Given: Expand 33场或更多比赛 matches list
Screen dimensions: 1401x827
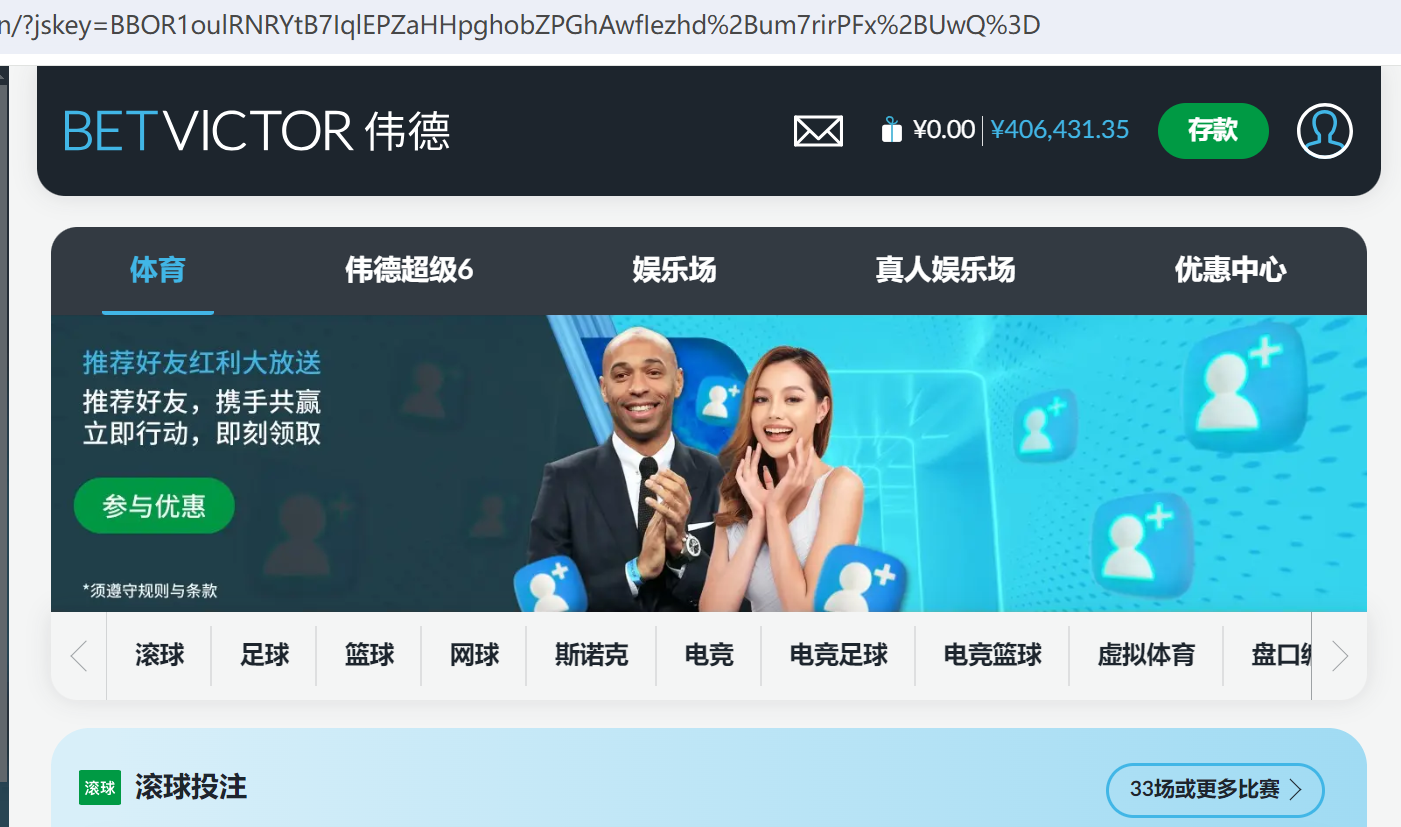Looking at the screenshot, I should coord(1215,789).
